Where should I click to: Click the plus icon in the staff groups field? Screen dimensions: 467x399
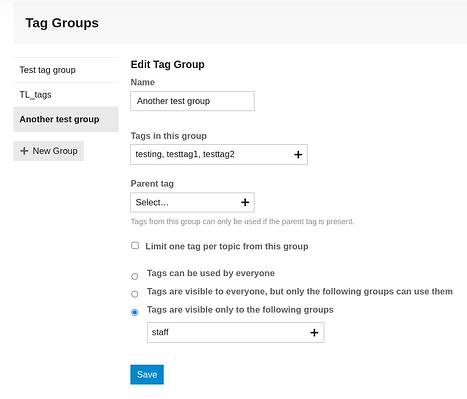pos(314,332)
